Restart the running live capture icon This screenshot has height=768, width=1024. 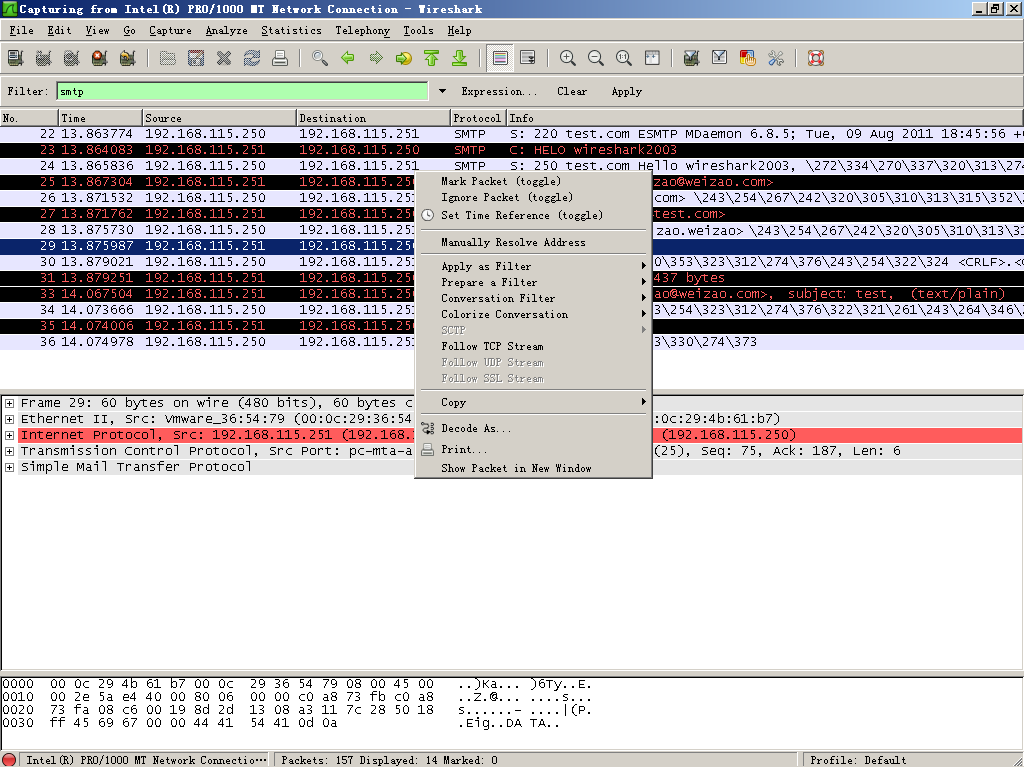(x=128, y=58)
